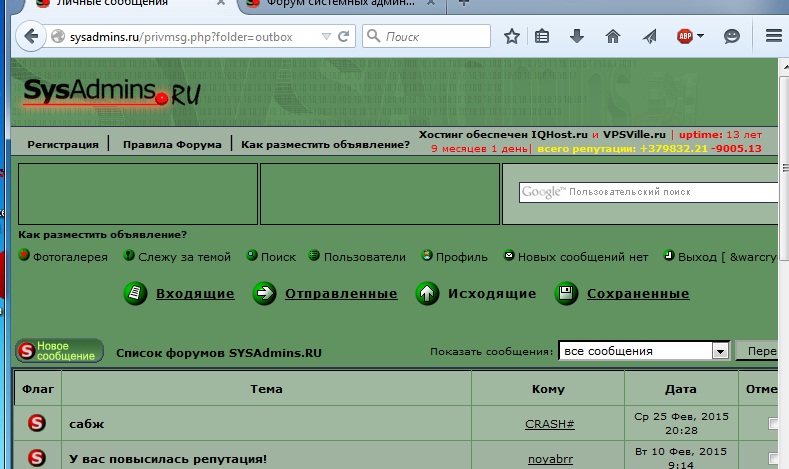Open the Регистрация link

pos(63,144)
